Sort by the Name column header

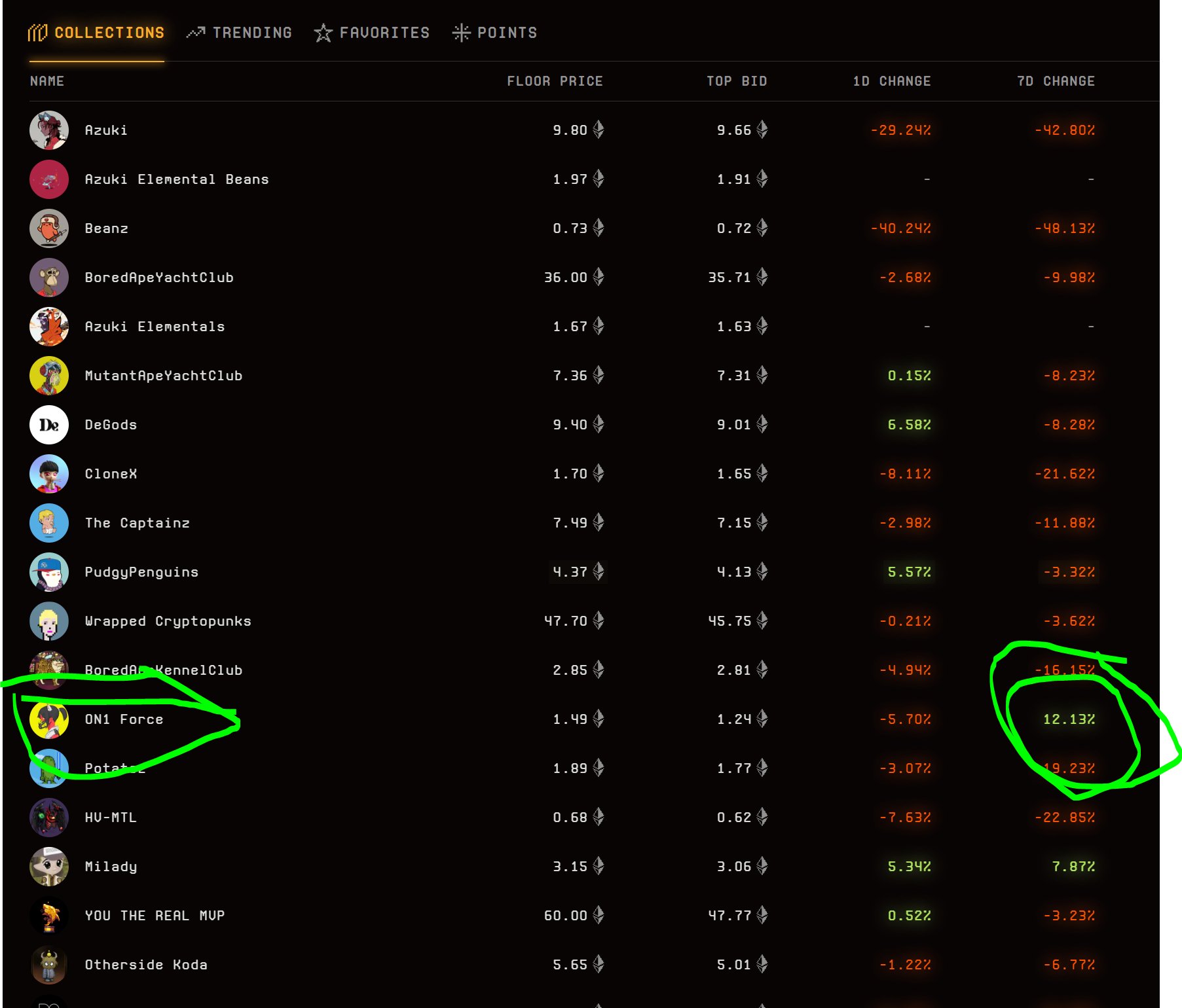point(47,81)
